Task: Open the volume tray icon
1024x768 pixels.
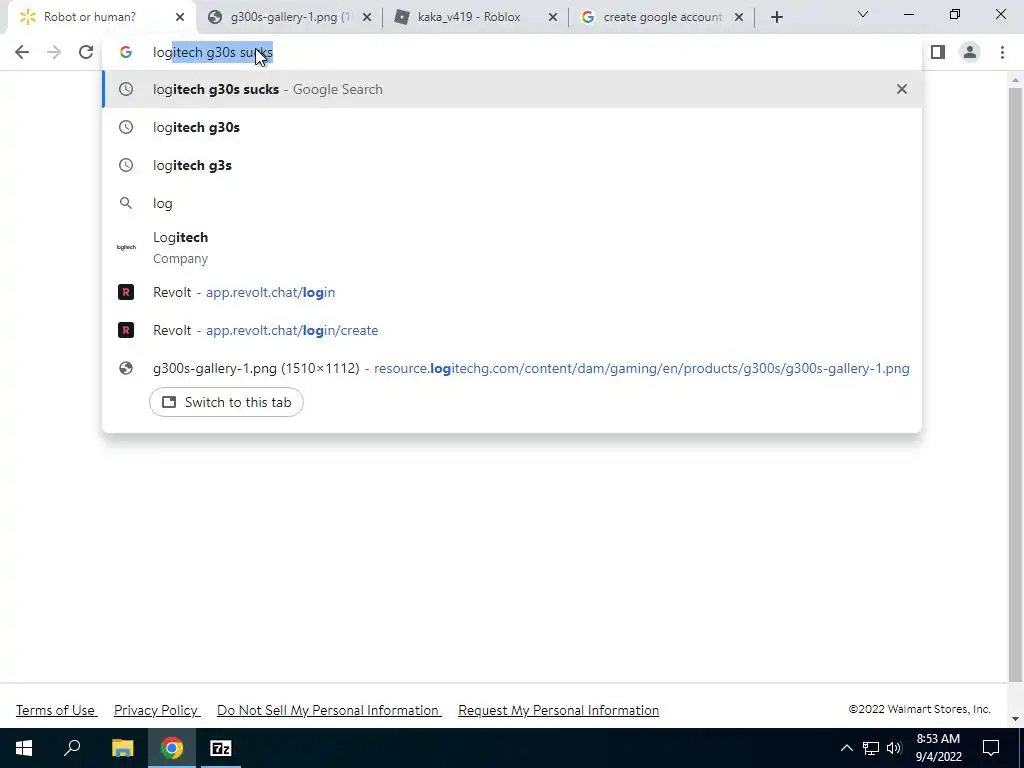Action: click(x=894, y=748)
